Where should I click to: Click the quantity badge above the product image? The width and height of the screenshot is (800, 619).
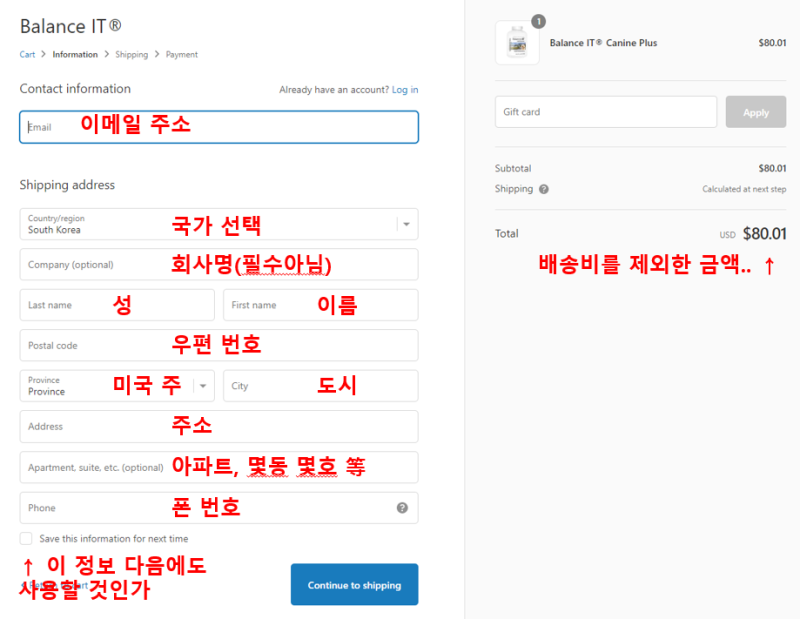click(x=537, y=21)
